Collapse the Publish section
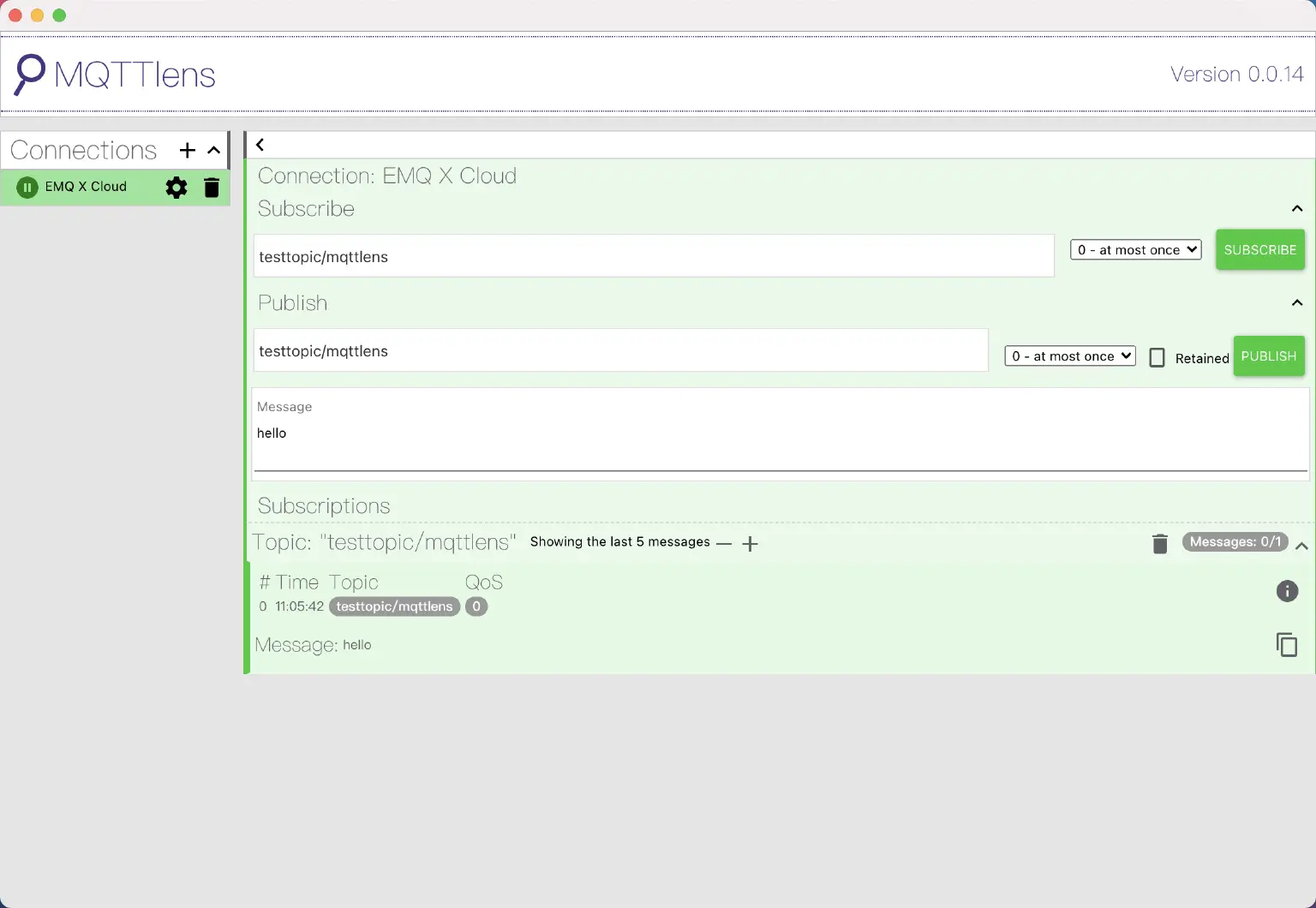 tap(1297, 303)
